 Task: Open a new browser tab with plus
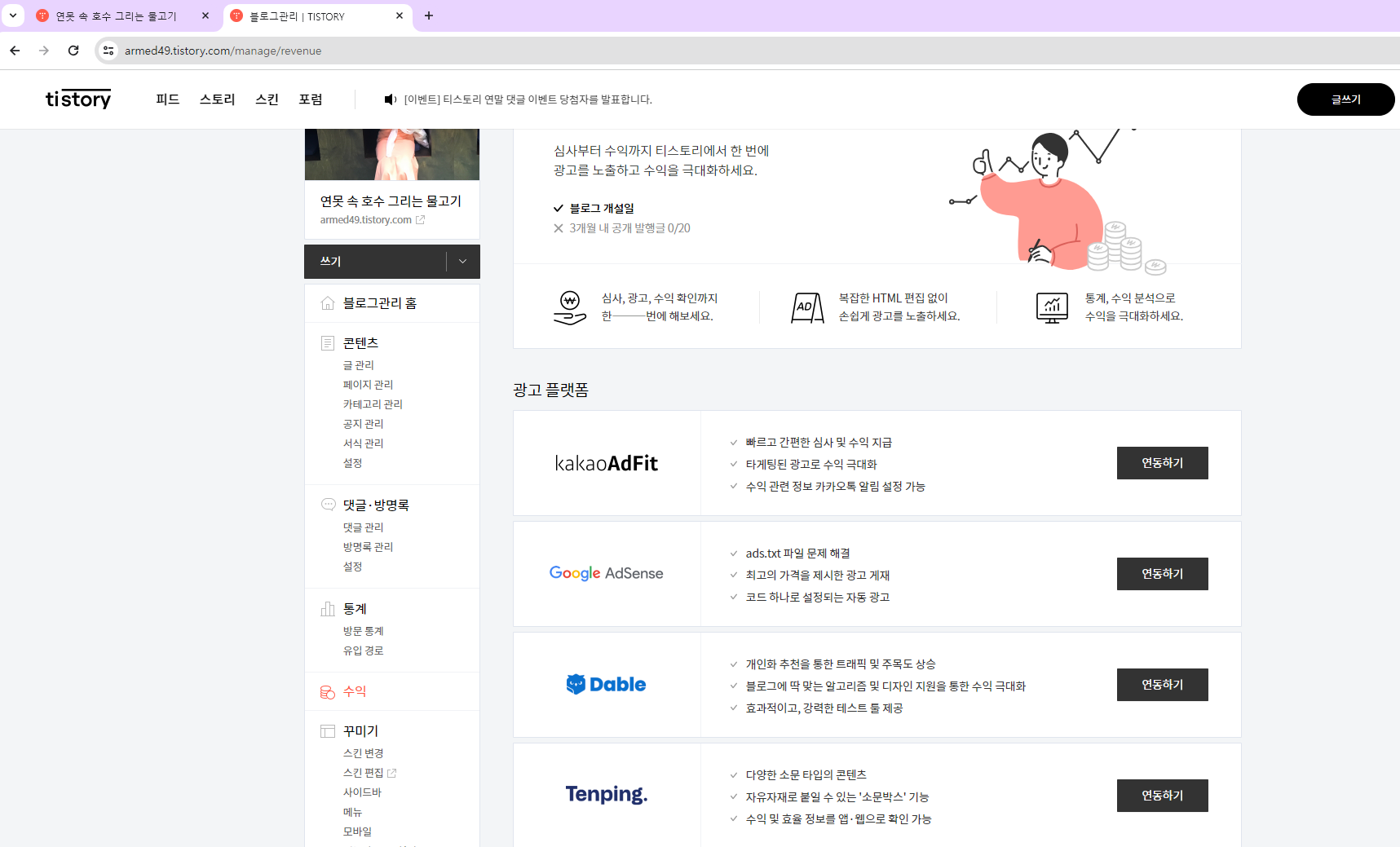(x=429, y=15)
